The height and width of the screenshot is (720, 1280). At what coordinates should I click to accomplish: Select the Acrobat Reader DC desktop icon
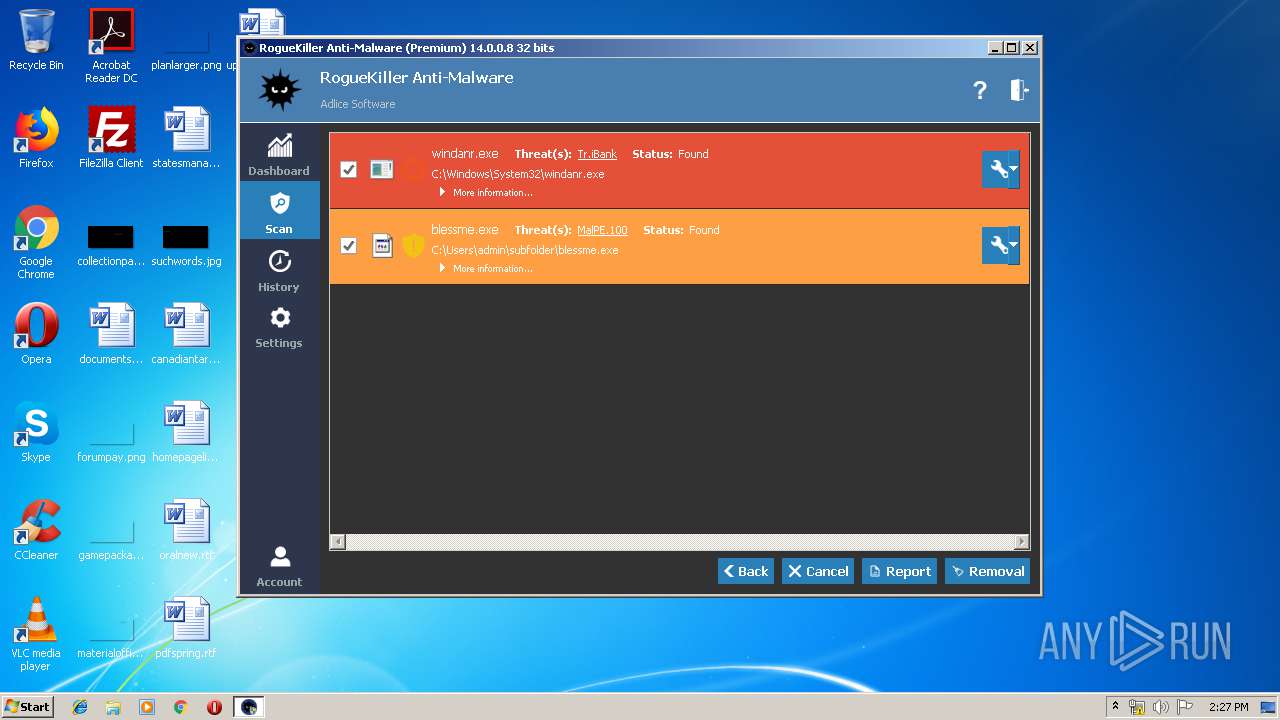point(111,46)
